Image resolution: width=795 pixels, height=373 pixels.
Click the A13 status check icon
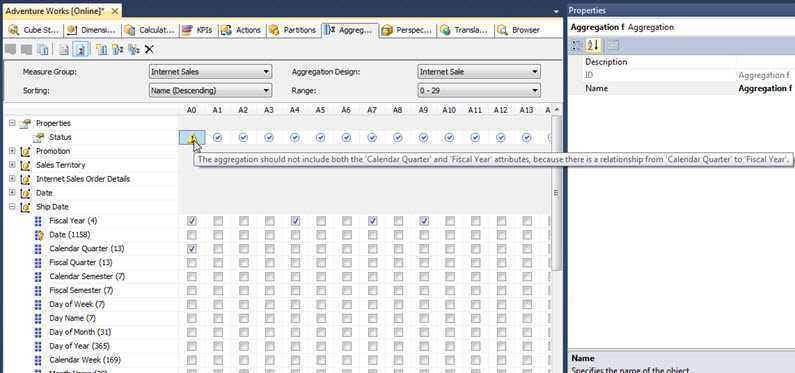[527, 137]
